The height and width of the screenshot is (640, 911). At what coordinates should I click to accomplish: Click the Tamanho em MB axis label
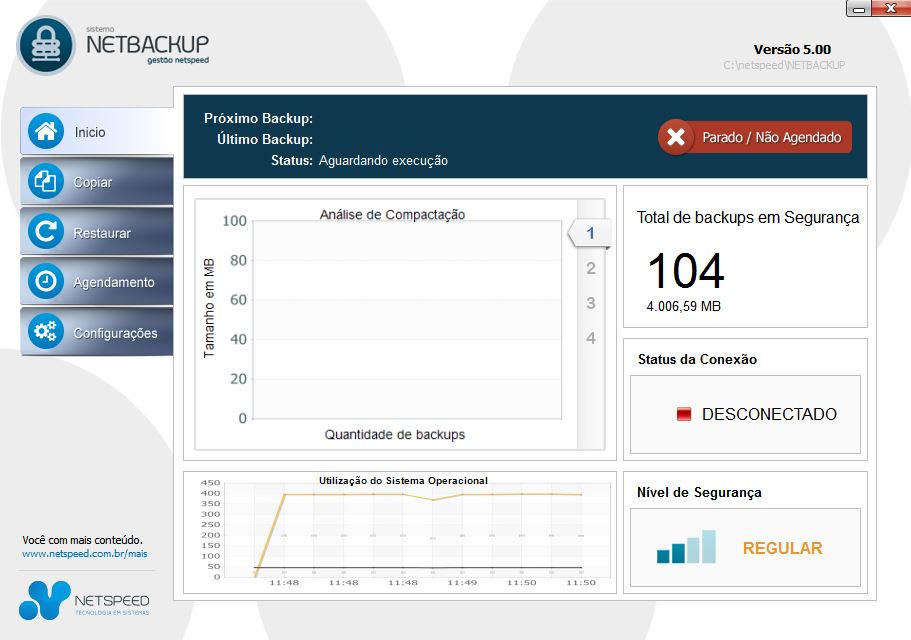[209, 308]
